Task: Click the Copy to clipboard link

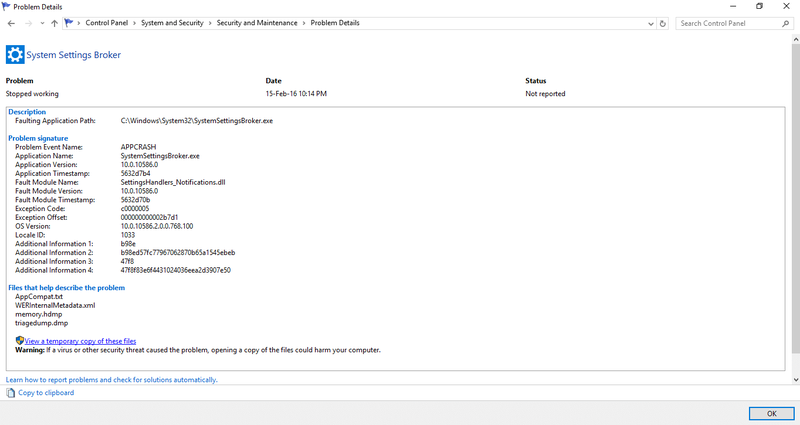Action: coord(46,392)
